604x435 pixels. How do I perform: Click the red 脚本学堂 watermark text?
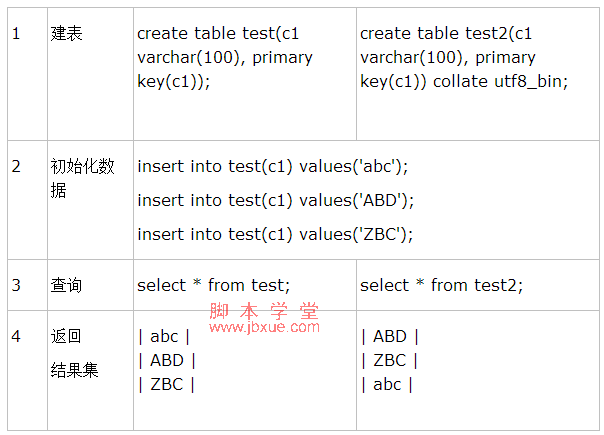click(x=264, y=311)
